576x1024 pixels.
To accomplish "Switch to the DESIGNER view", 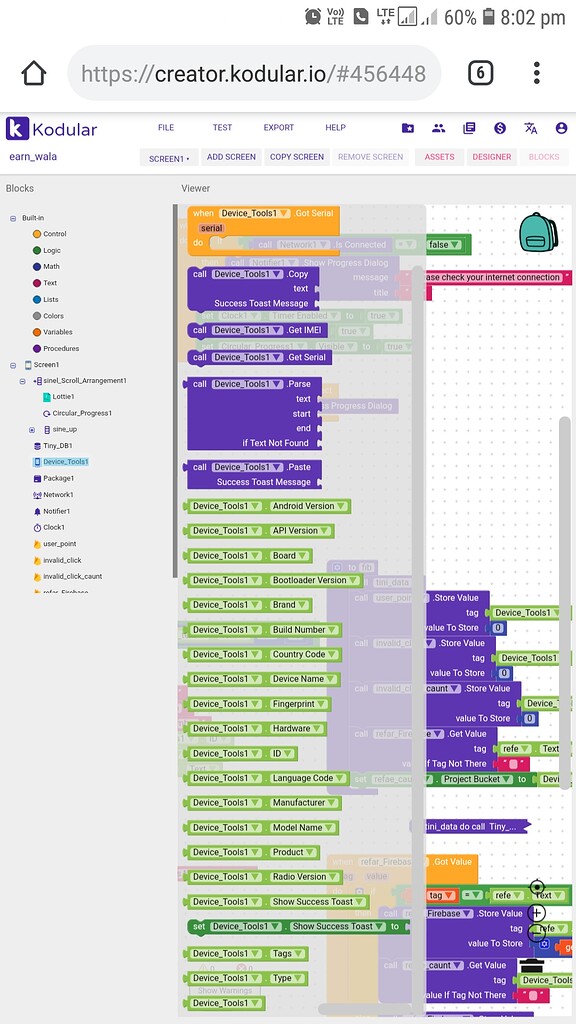I will 491,157.
